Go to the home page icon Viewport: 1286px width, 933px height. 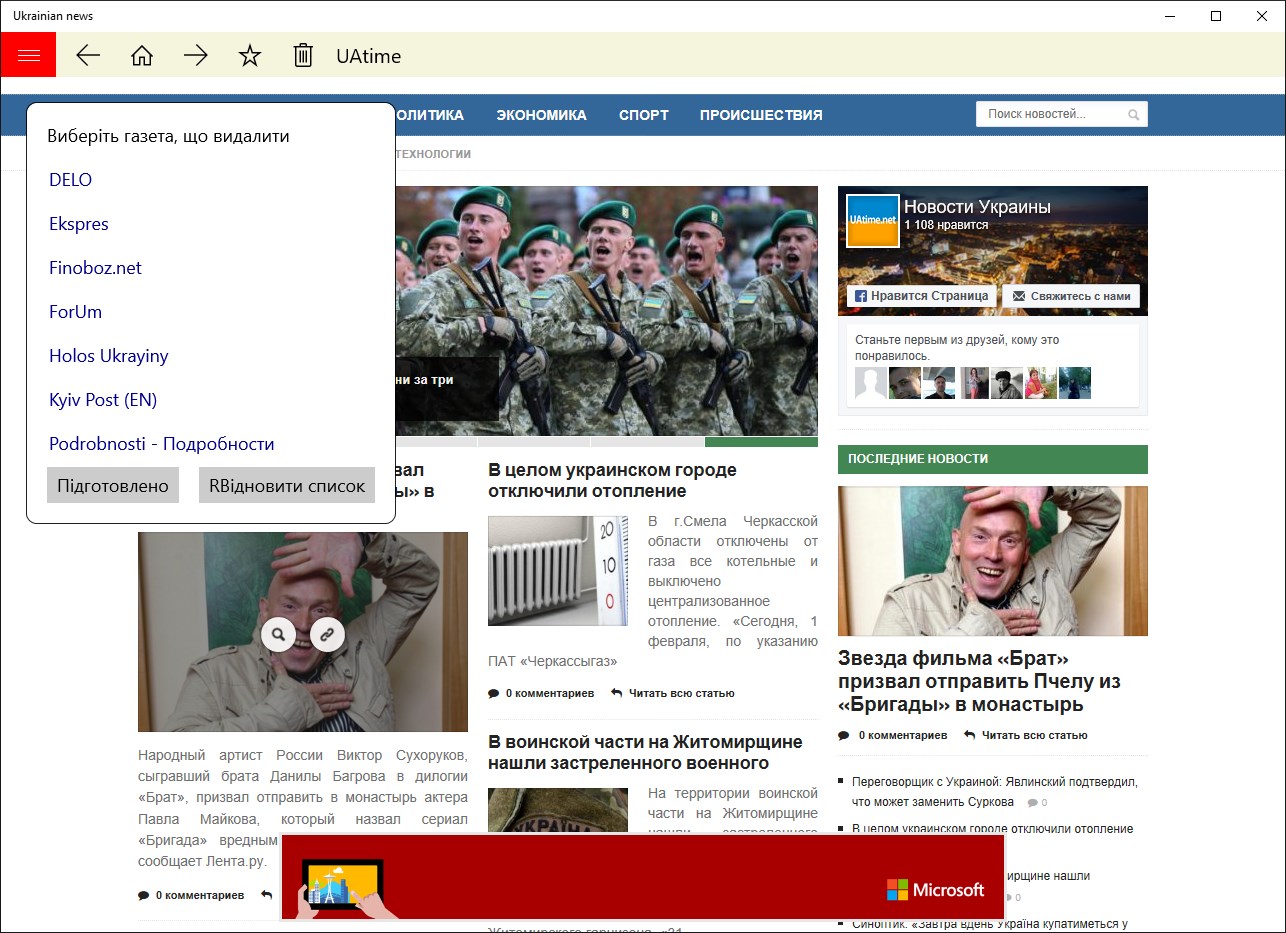(x=142, y=56)
